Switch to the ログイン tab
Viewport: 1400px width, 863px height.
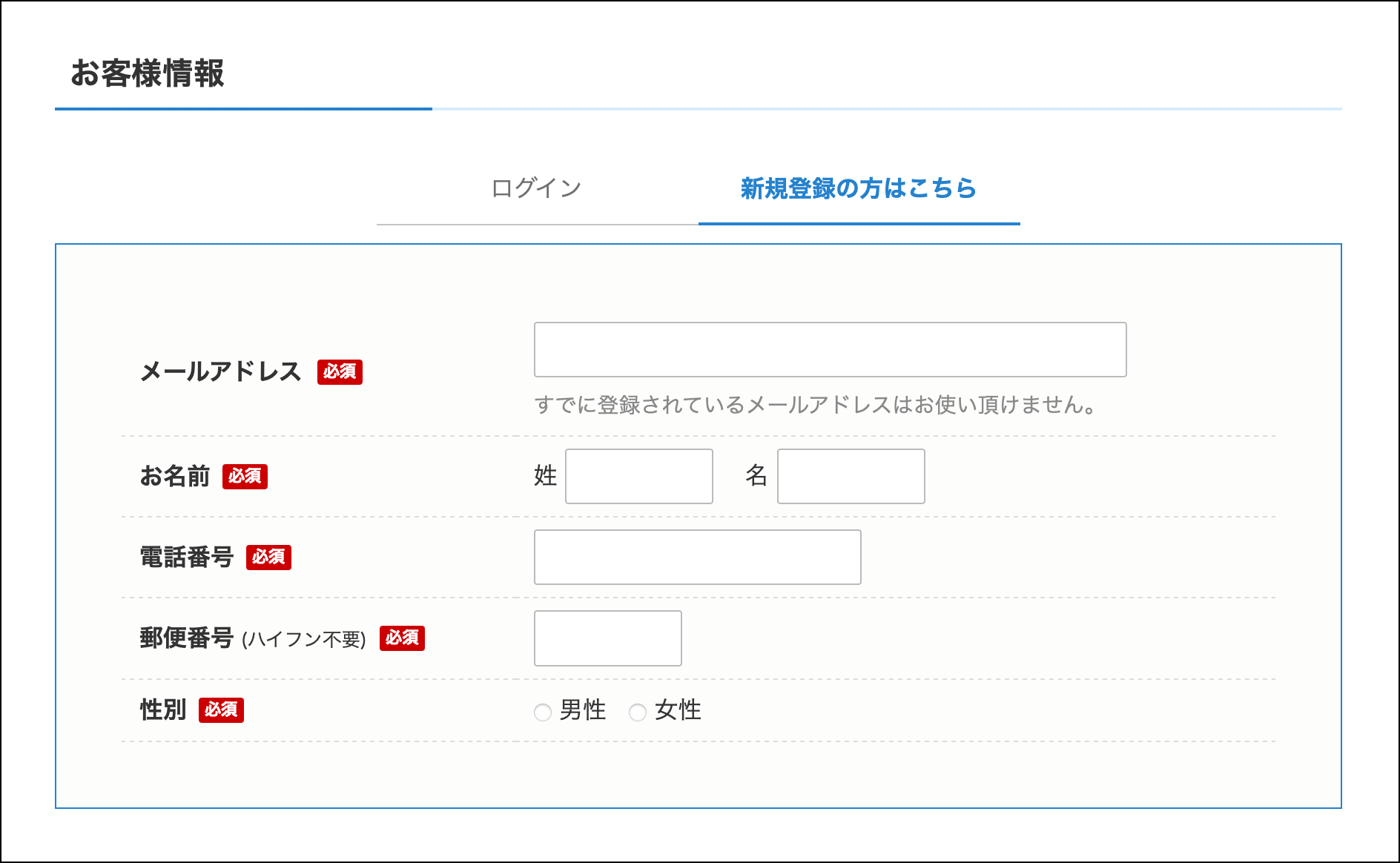pos(536,188)
